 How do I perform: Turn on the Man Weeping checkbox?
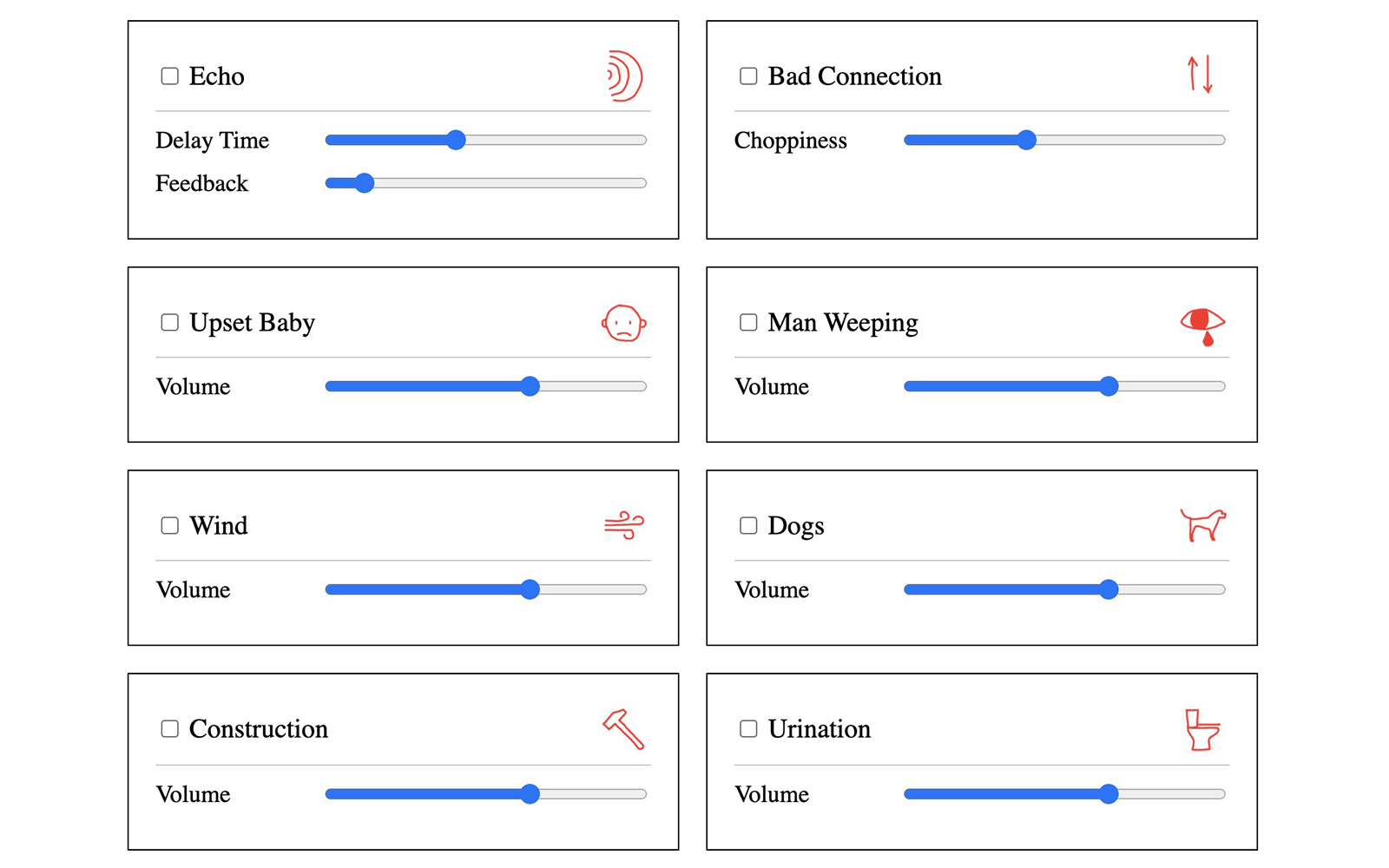point(748,323)
